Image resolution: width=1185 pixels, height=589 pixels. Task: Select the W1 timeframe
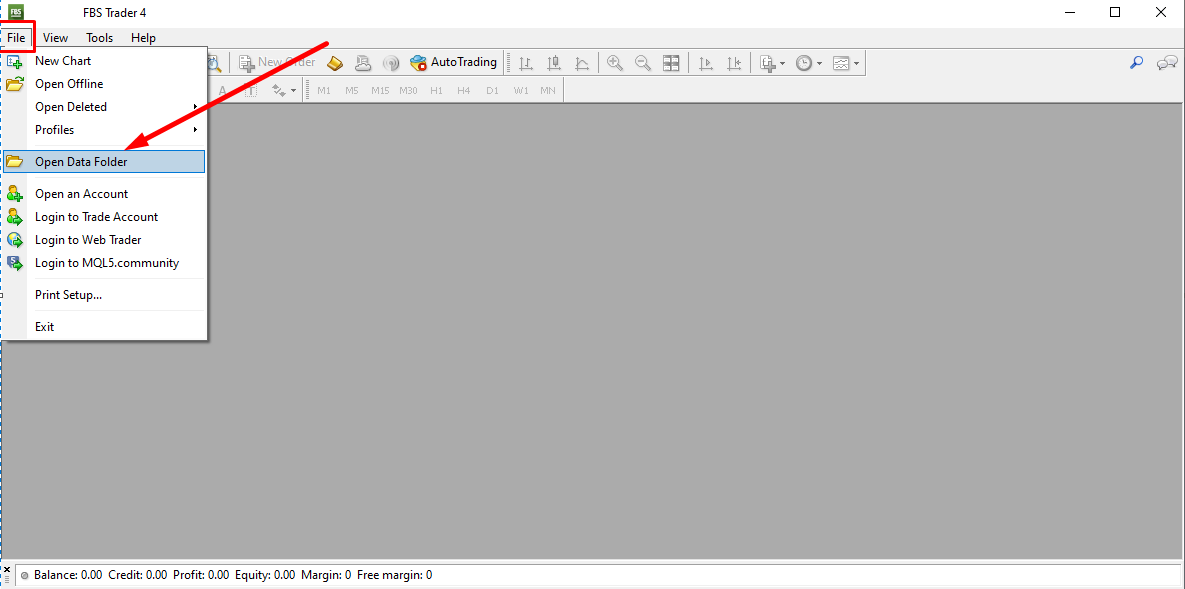(521, 91)
